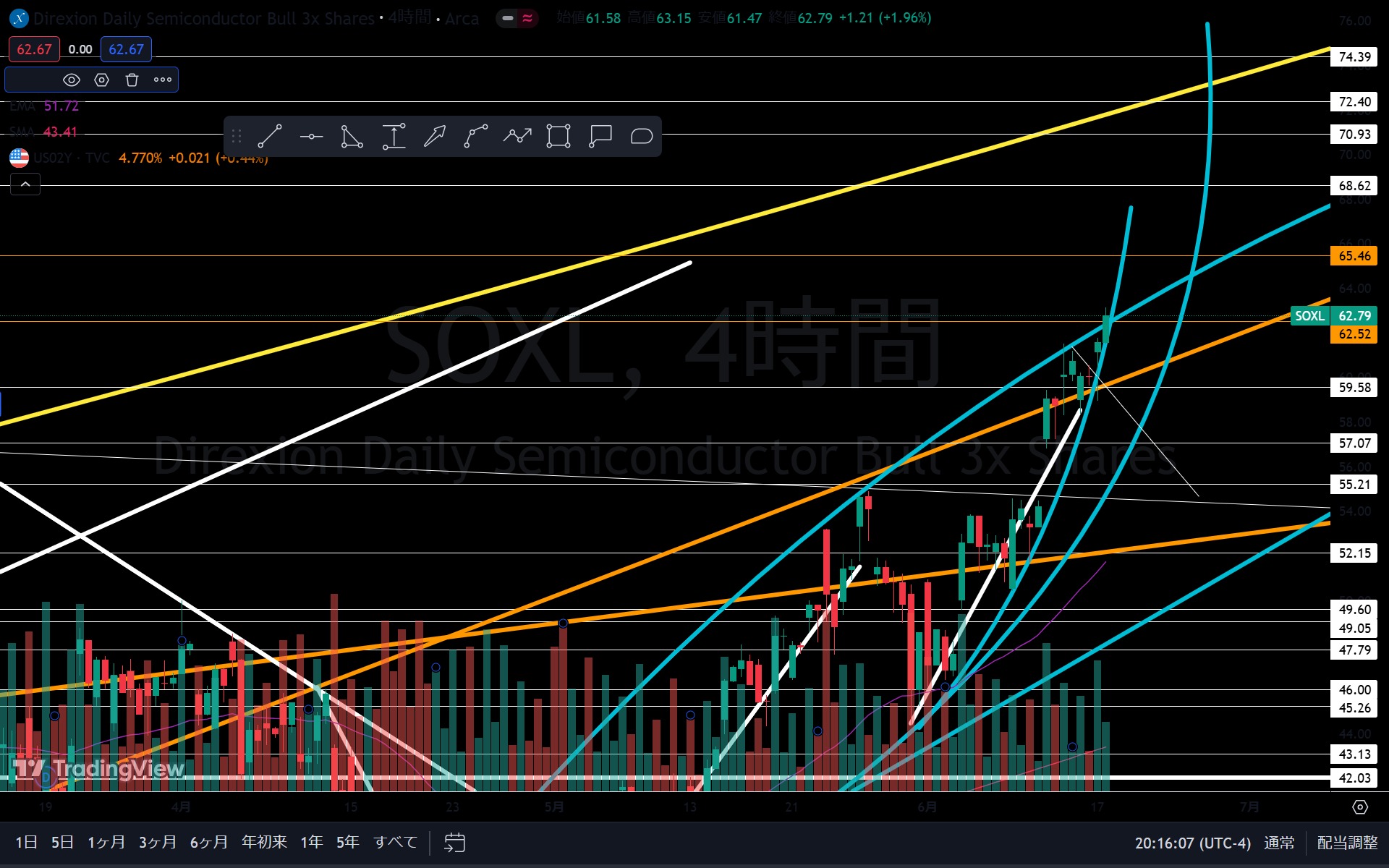Image resolution: width=1389 pixels, height=868 pixels.
Task: Pick the callout note tool
Action: pyautogui.click(x=600, y=136)
